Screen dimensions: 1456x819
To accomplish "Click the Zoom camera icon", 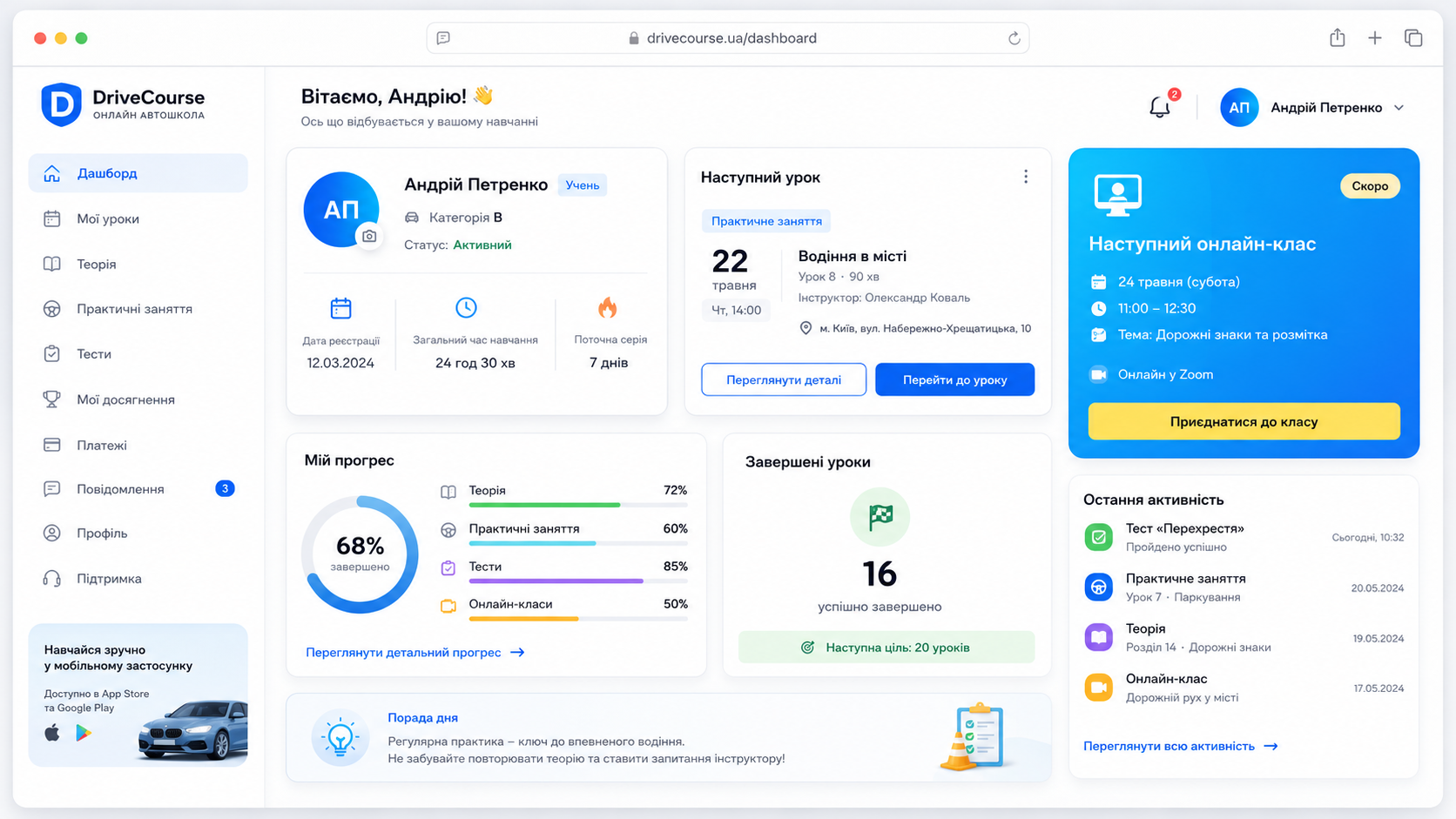I will coord(1099,374).
